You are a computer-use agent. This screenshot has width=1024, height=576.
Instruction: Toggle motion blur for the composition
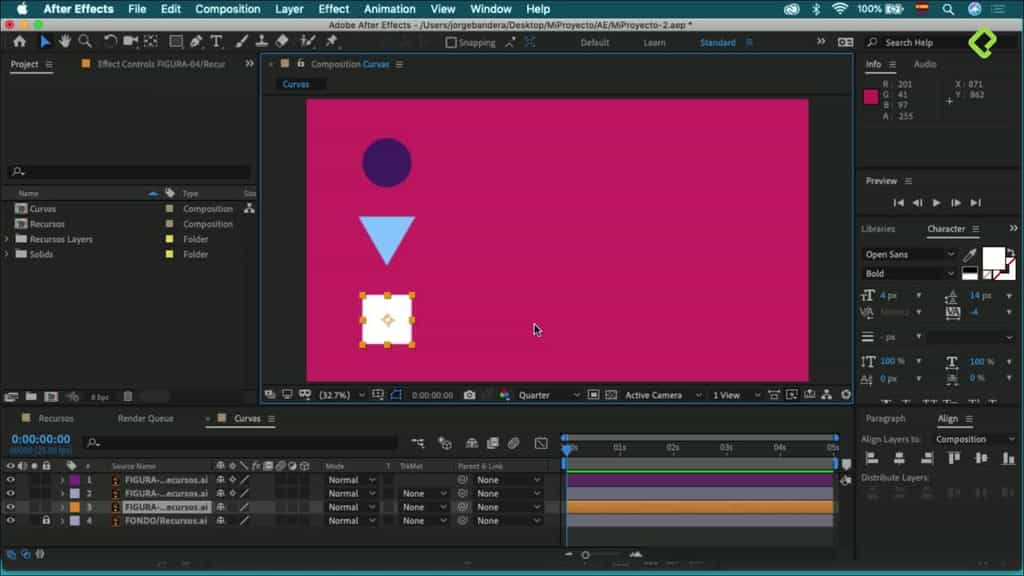point(514,443)
